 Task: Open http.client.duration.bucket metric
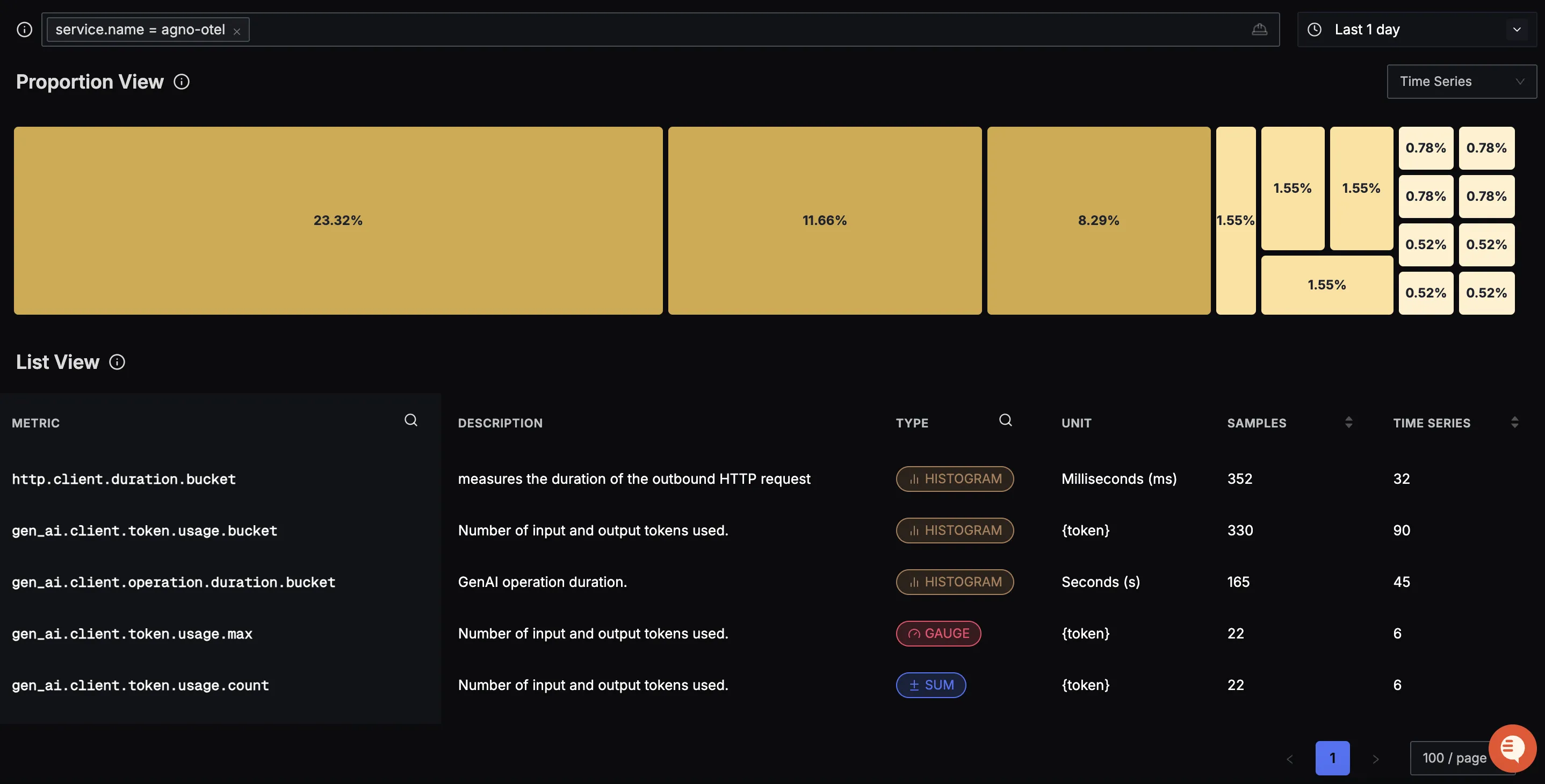(x=124, y=479)
